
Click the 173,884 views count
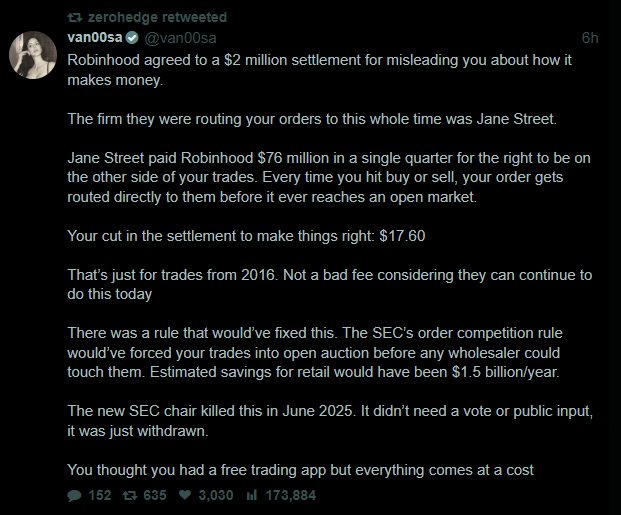[290, 495]
